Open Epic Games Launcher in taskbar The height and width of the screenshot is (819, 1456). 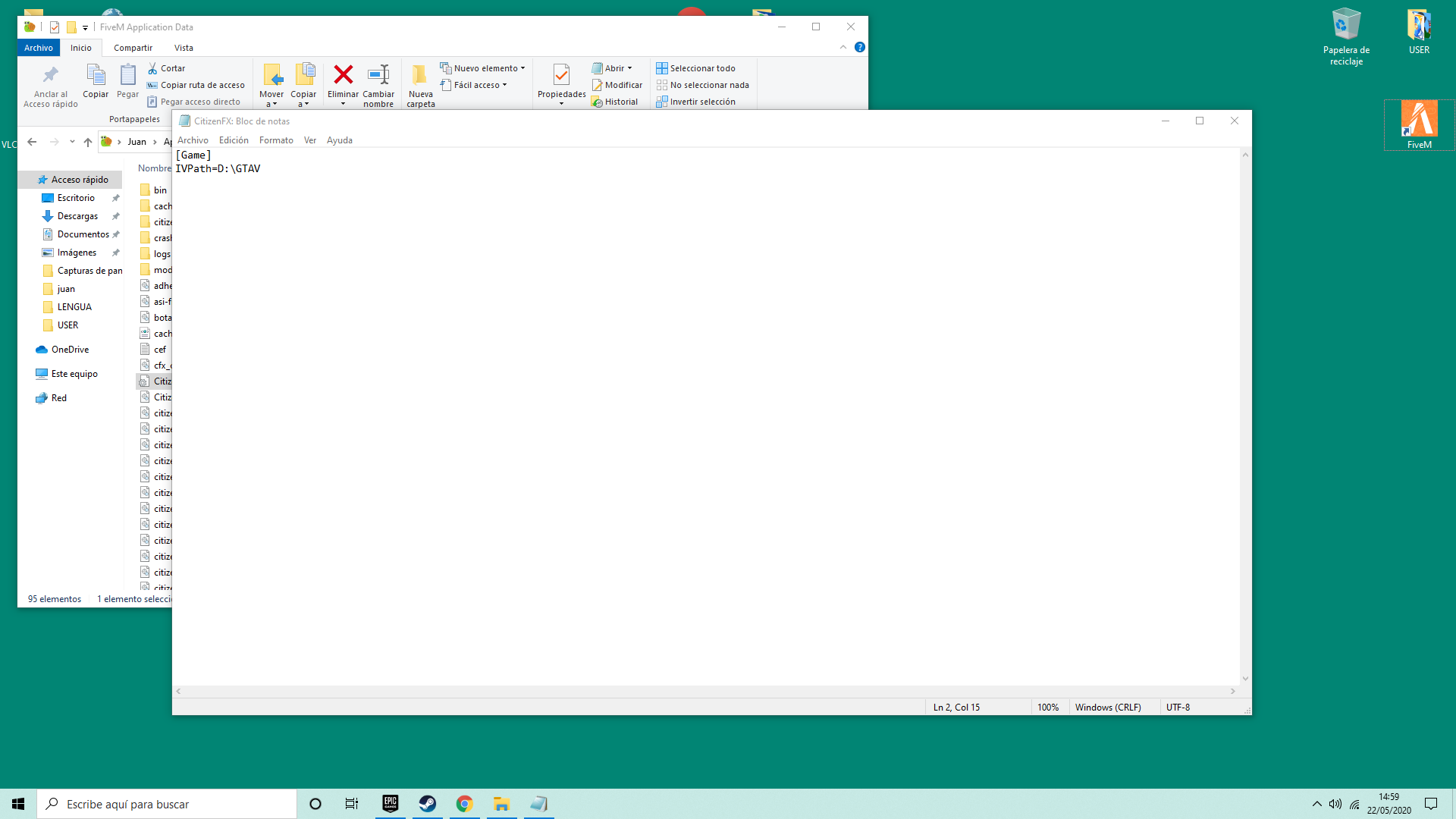[391, 804]
